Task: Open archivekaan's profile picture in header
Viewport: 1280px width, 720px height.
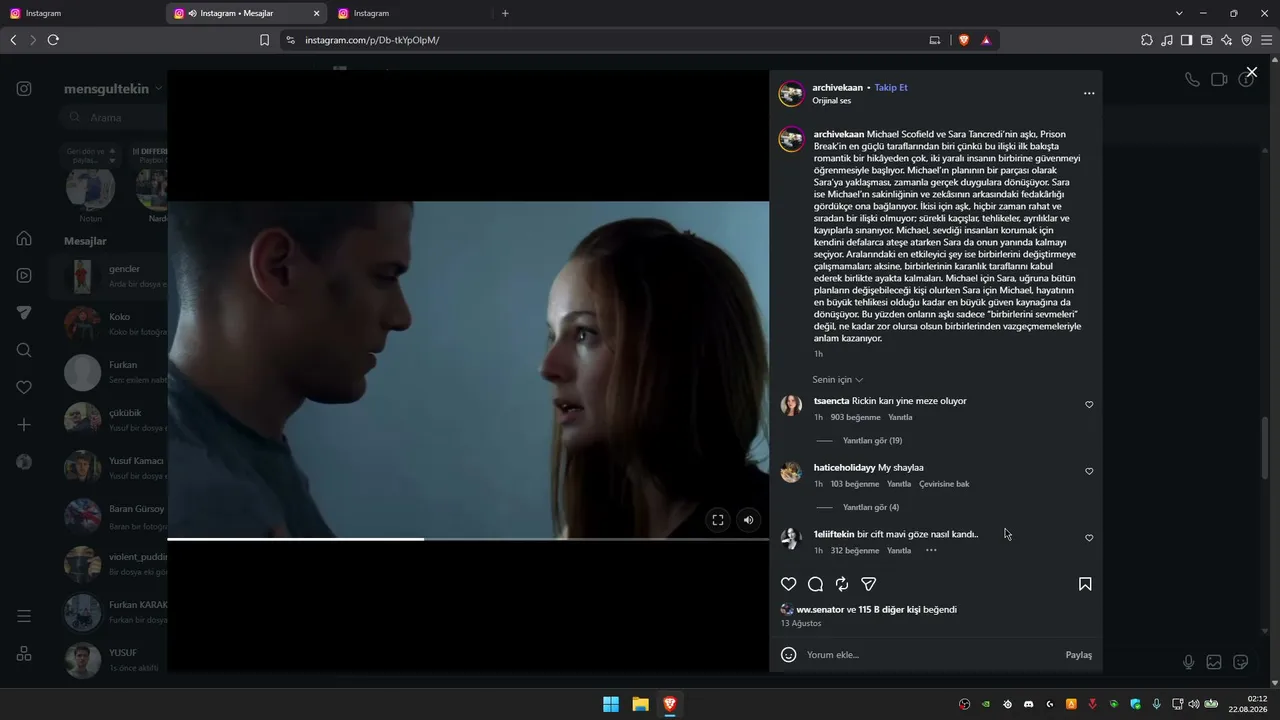Action: (792, 94)
